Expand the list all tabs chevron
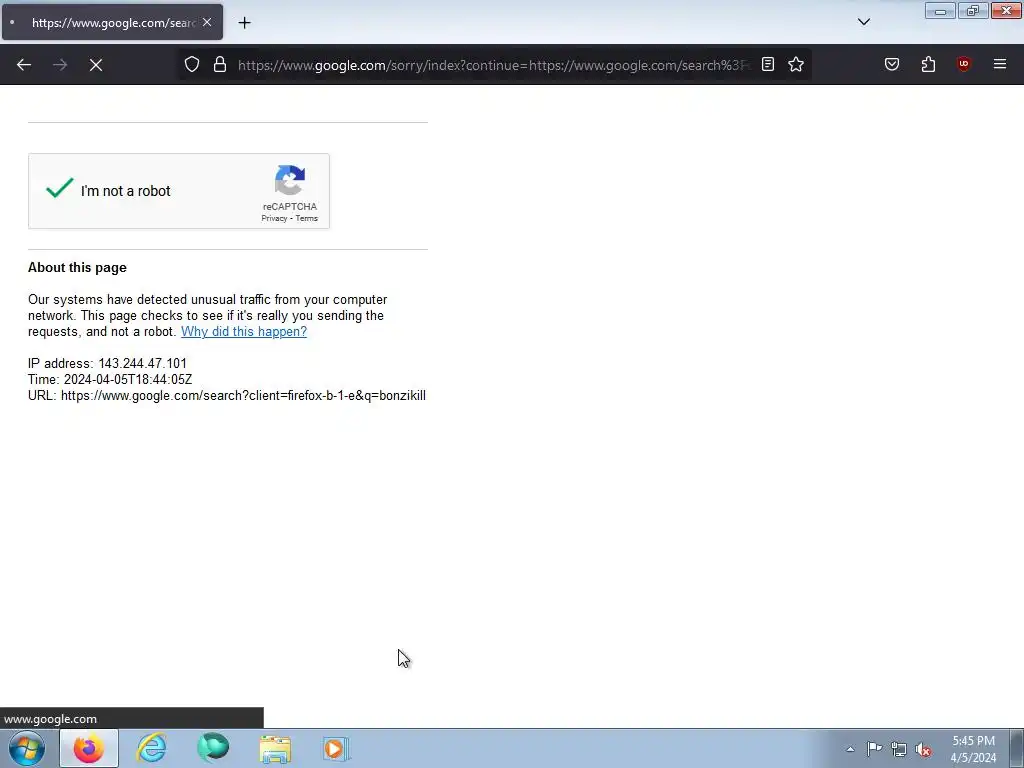Viewport: 1024px width, 768px height. coord(864,22)
